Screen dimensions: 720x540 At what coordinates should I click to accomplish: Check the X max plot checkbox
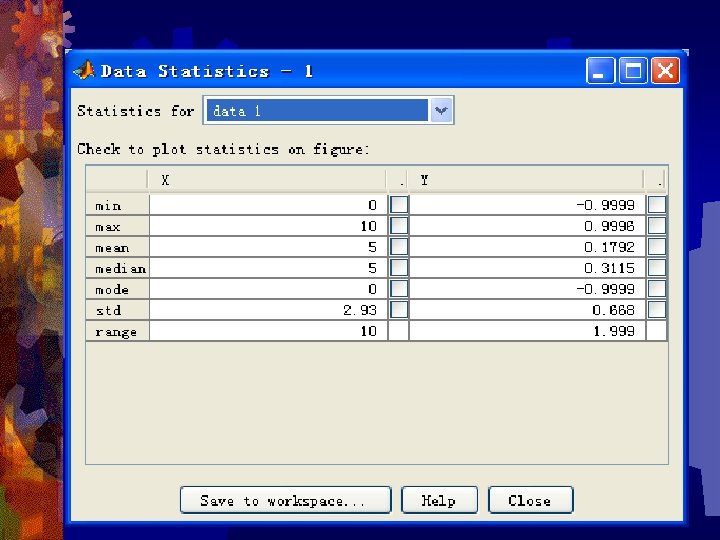pyautogui.click(x=399, y=225)
